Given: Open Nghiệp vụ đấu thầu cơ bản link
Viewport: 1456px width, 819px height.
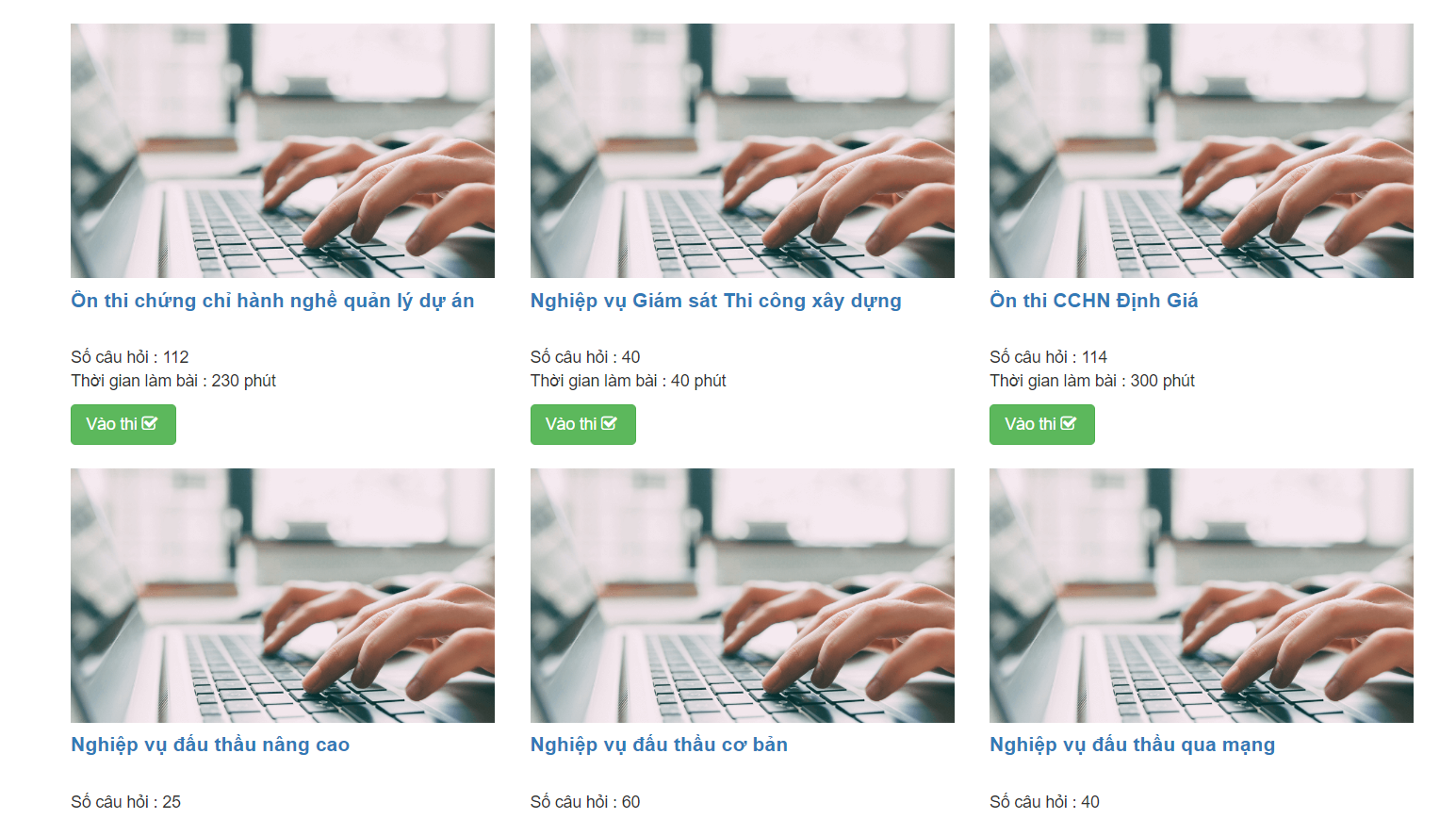Looking at the screenshot, I should [x=659, y=745].
